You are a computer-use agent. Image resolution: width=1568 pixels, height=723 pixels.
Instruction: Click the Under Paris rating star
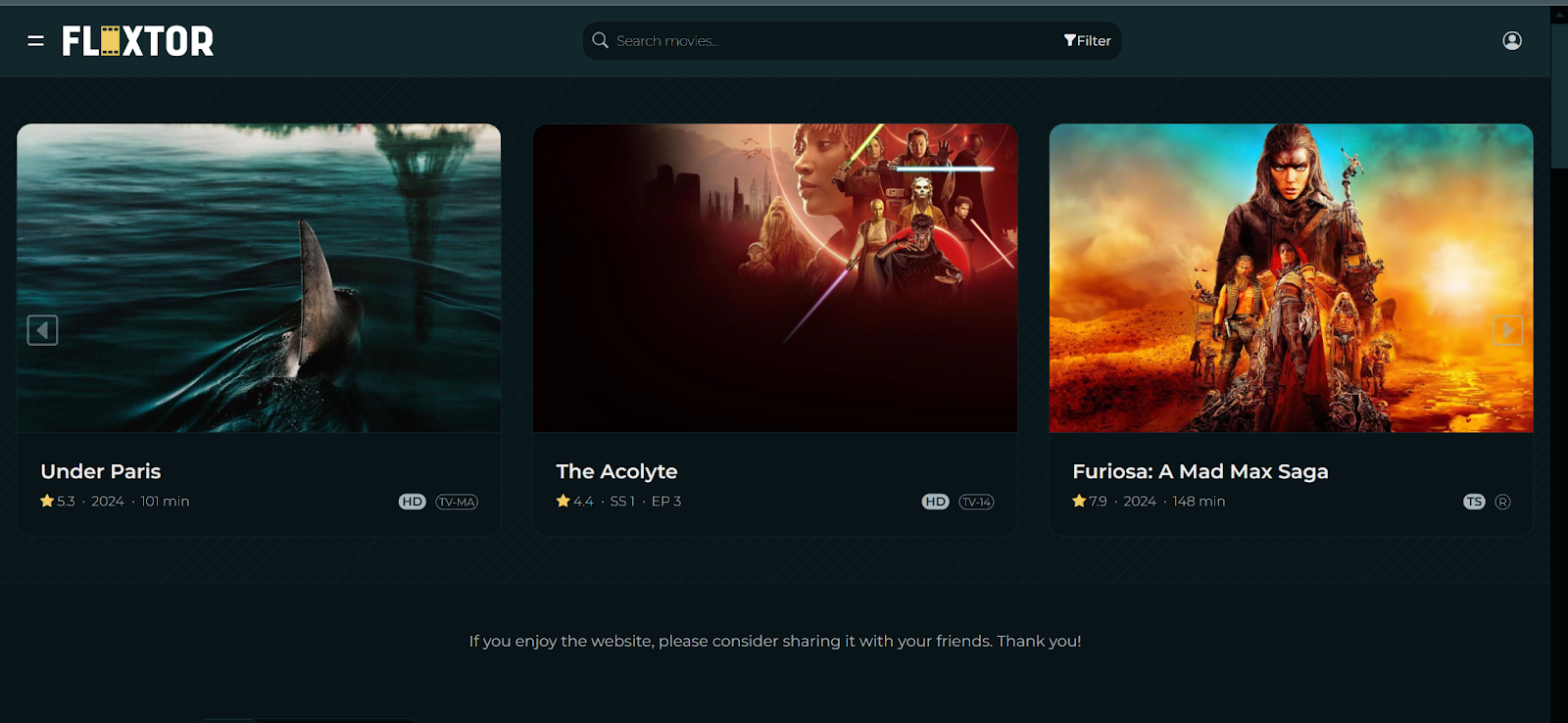47,501
